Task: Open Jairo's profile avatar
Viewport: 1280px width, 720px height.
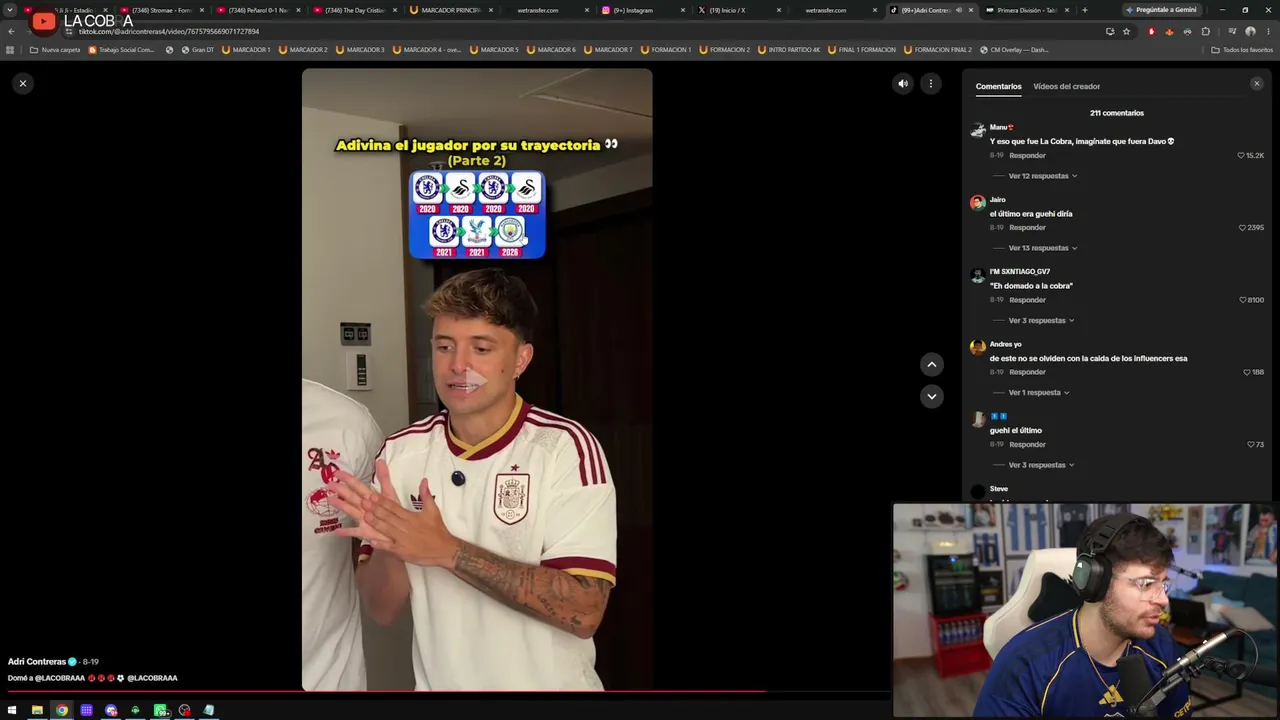Action: 978,202
